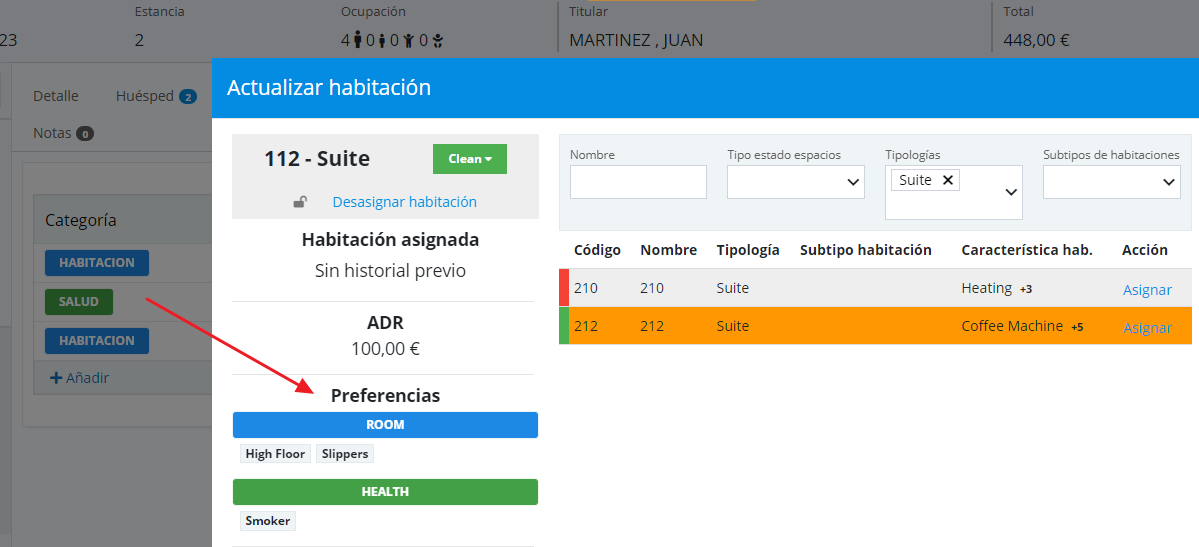Click the ROOM preferences header bar
1199x547 pixels.
tap(385, 425)
